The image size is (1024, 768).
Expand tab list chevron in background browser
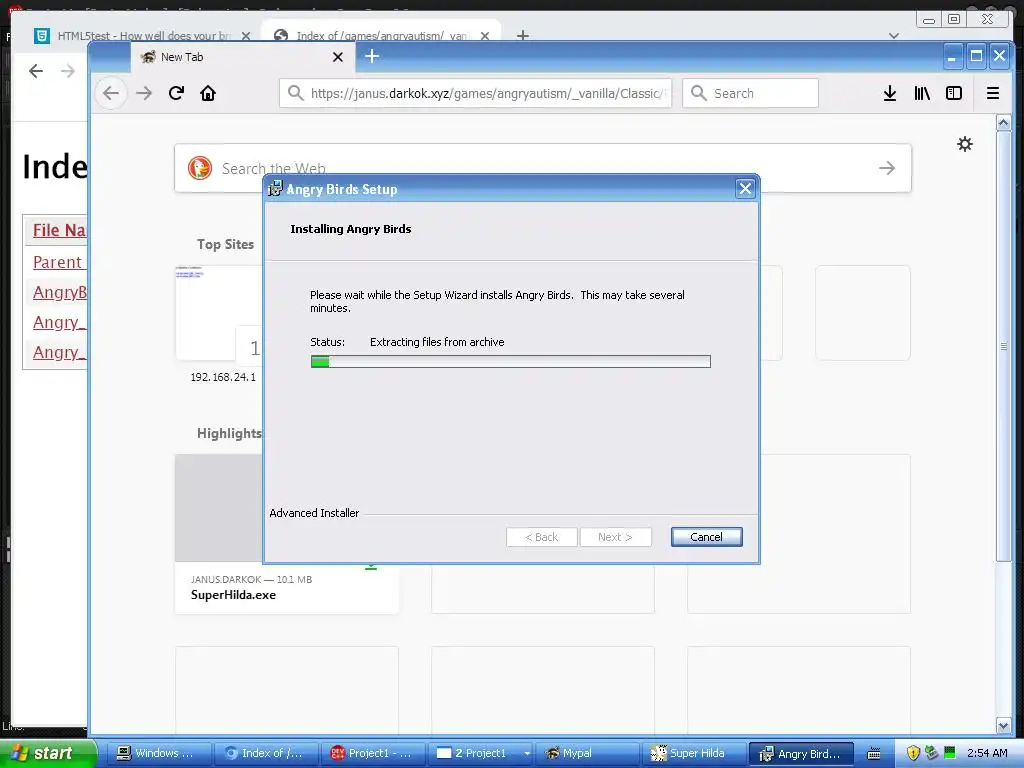[893, 36]
